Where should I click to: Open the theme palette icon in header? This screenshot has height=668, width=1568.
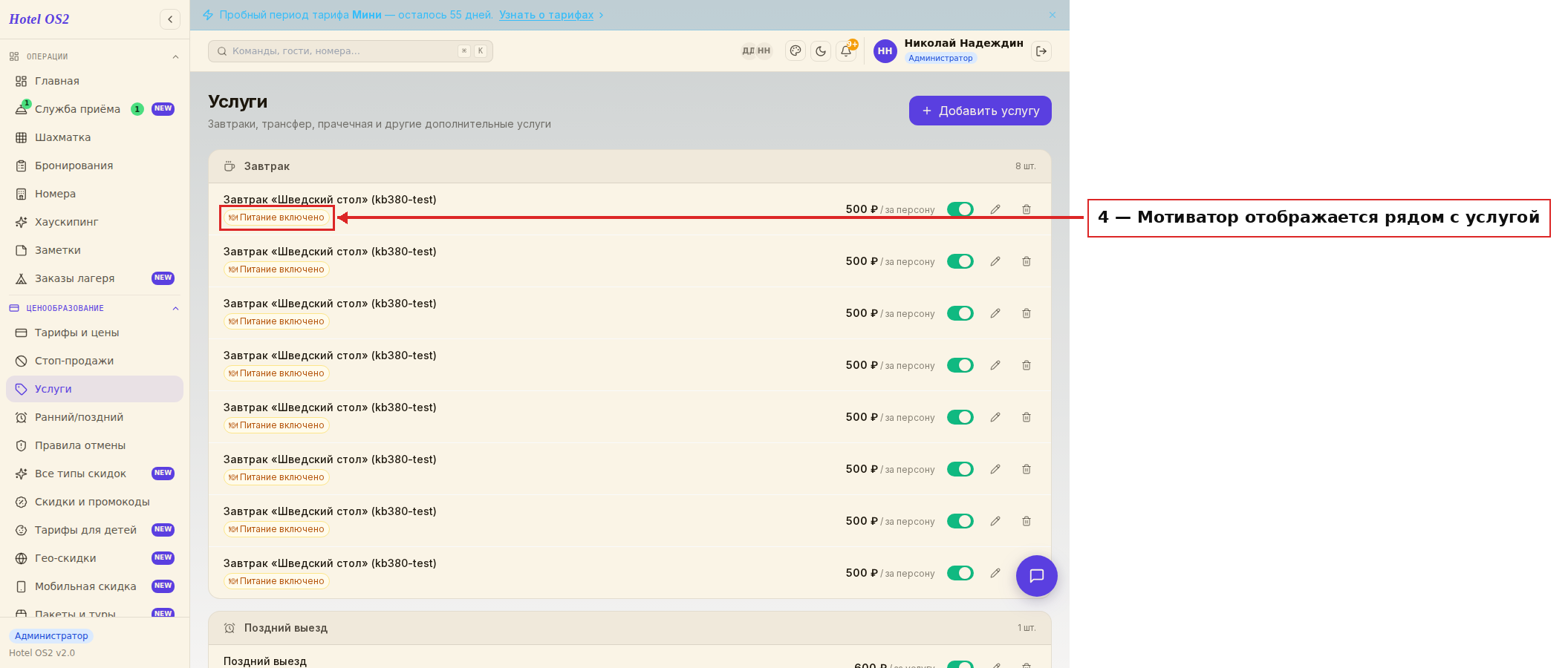coord(796,51)
